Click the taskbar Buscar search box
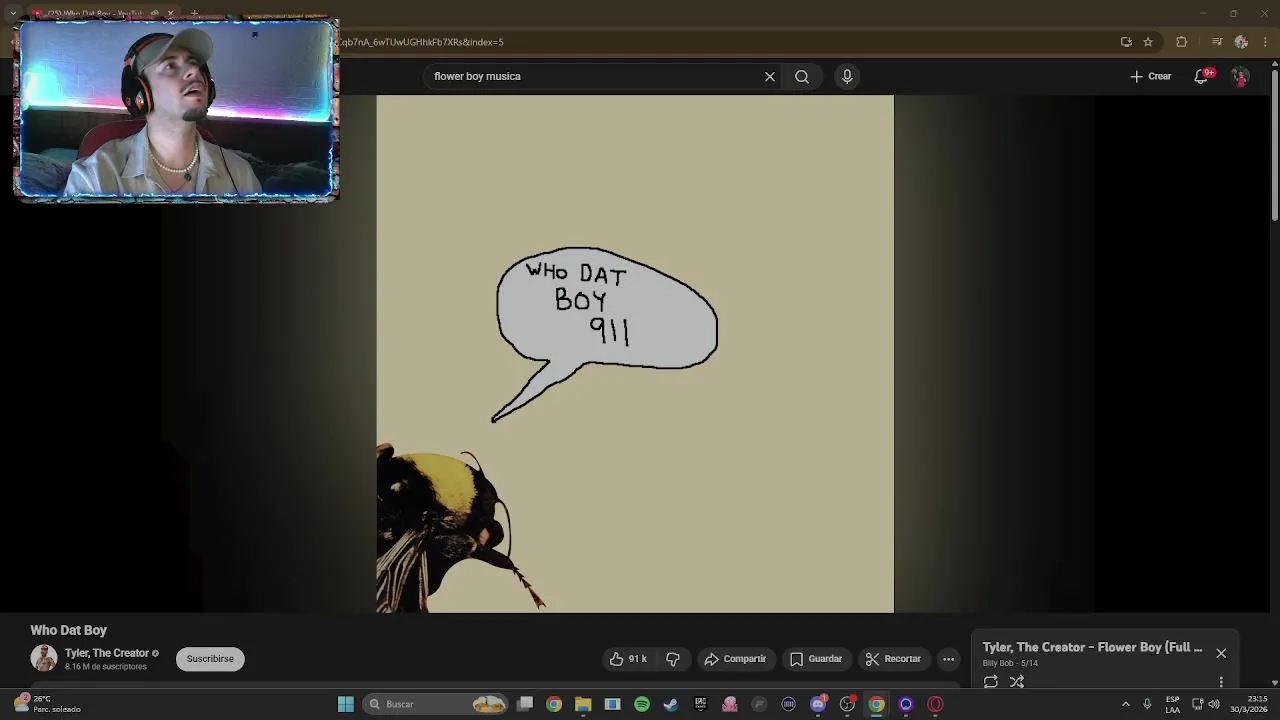Screen dimensions: 1280x720 pyautogui.click(x=435, y=704)
